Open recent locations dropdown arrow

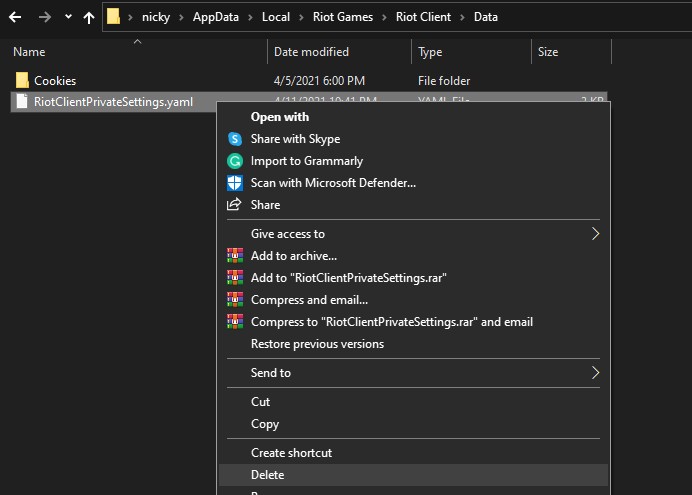point(68,17)
